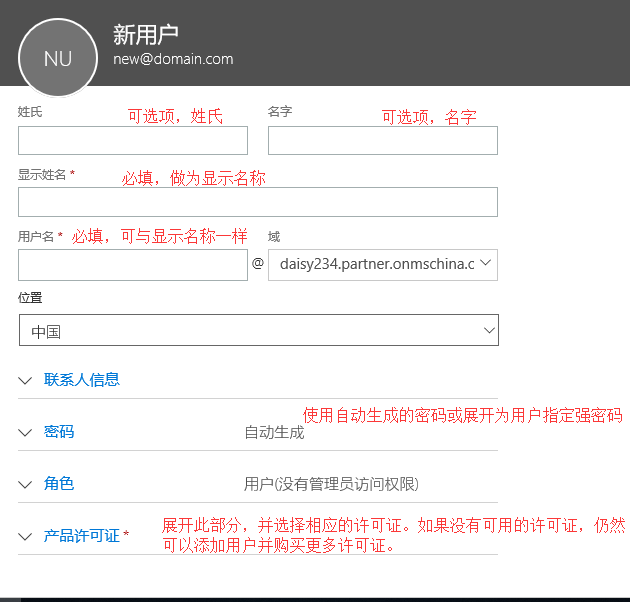Image resolution: width=630 pixels, height=602 pixels.
Task: Click the chevron icon beside 联系人信息
Action: point(26,380)
